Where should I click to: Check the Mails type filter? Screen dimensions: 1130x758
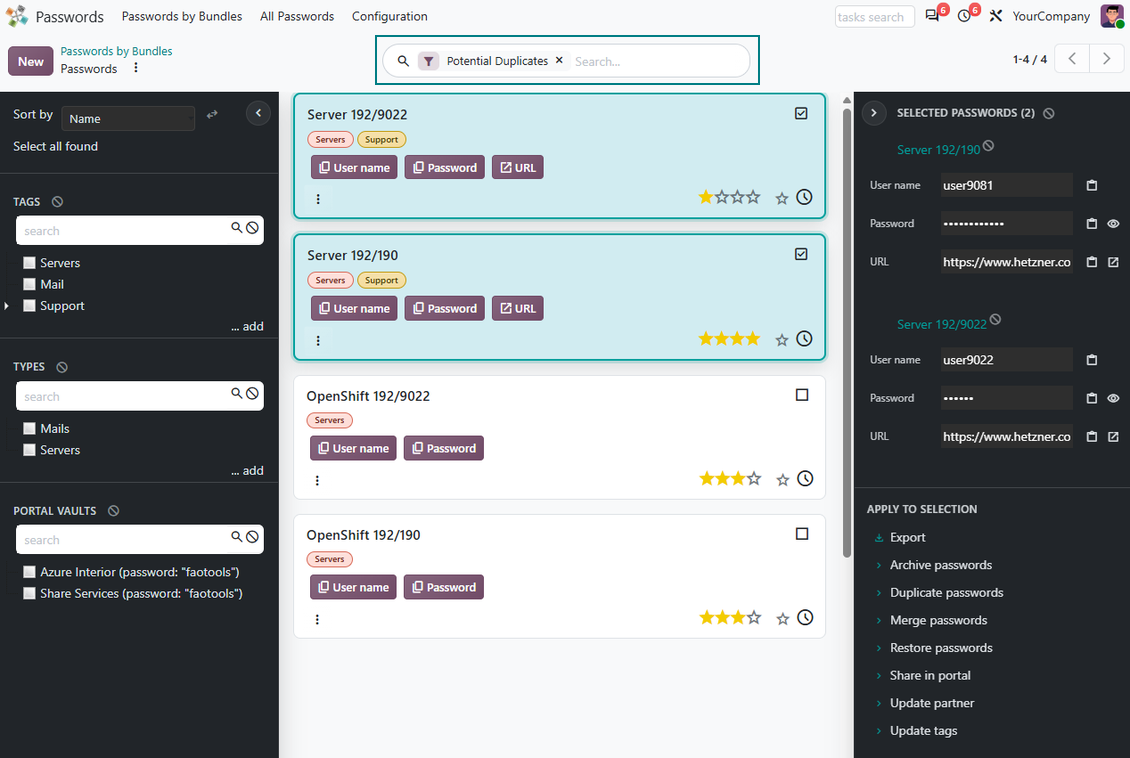(x=29, y=428)
